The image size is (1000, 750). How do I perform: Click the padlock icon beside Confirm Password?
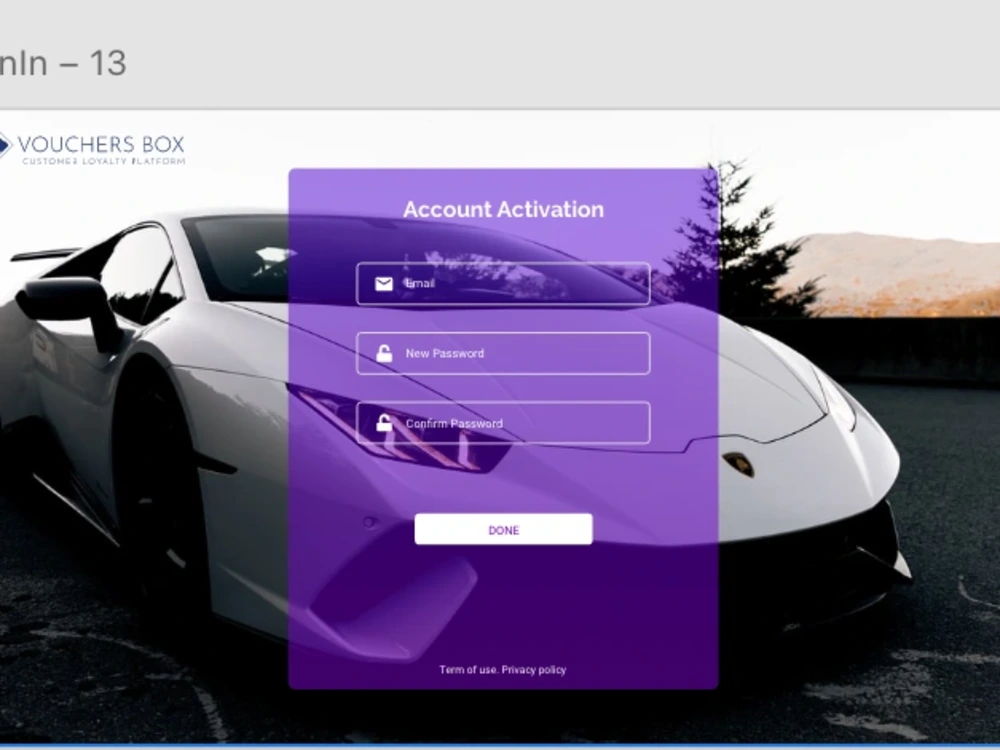click(x=384, y=423)
